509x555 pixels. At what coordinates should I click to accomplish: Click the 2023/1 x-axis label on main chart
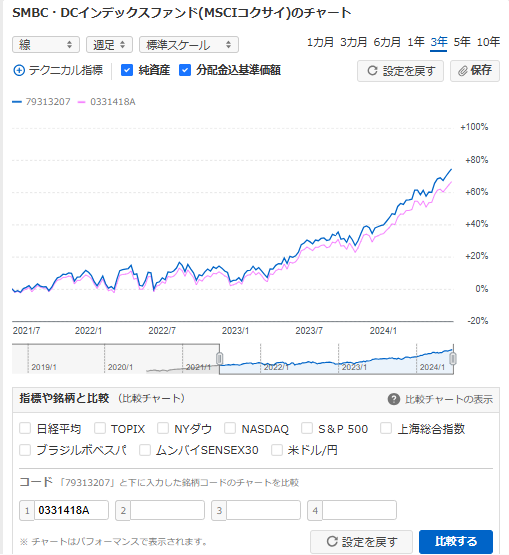click(x=235, y=331)
